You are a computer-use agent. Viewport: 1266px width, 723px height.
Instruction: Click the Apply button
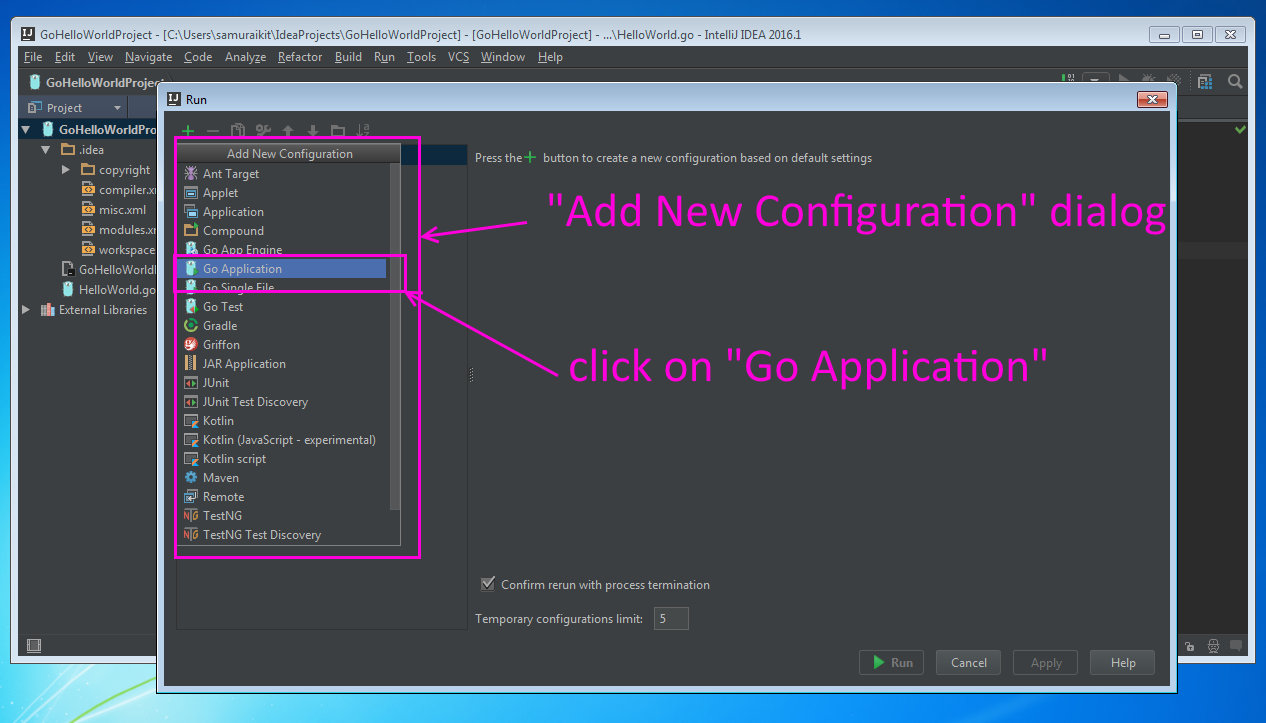(x=1046, y=662)
